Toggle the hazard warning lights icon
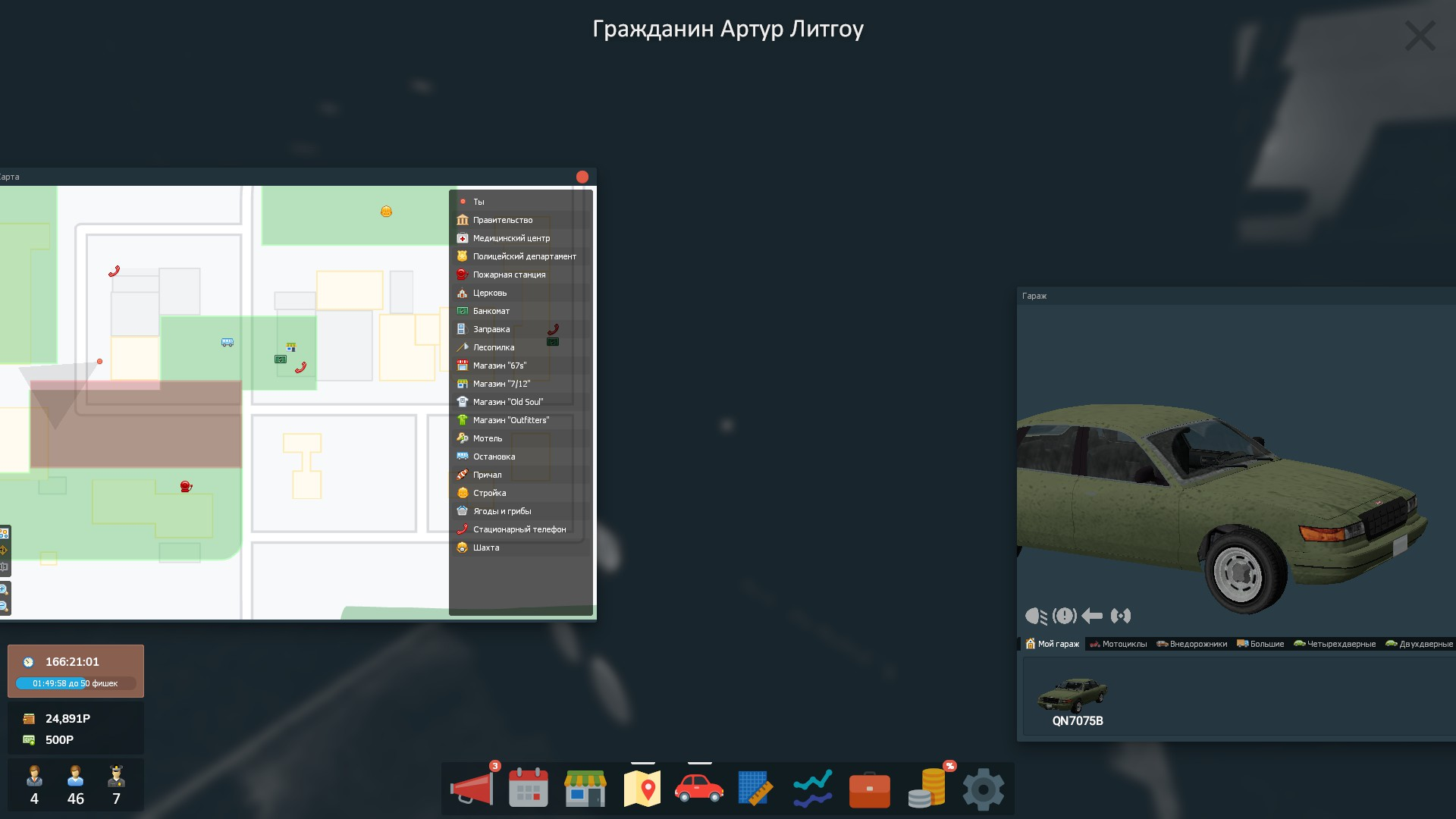This screenshot has width=1456, height=819. pyautogui.click(x=1065, y=616)
